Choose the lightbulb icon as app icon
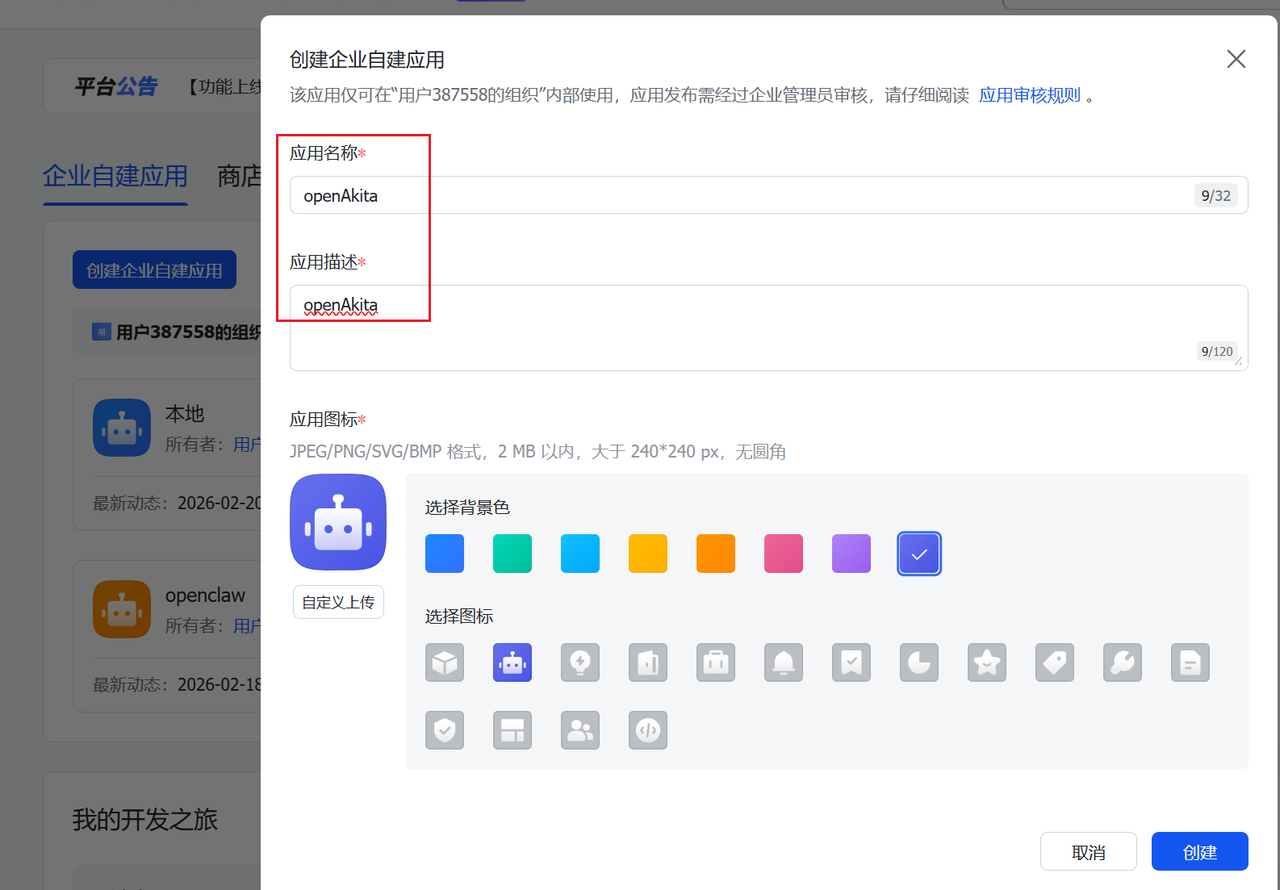Image resolution: width=1280 pixels, height=890 pixels. click(x=580, y=662)
